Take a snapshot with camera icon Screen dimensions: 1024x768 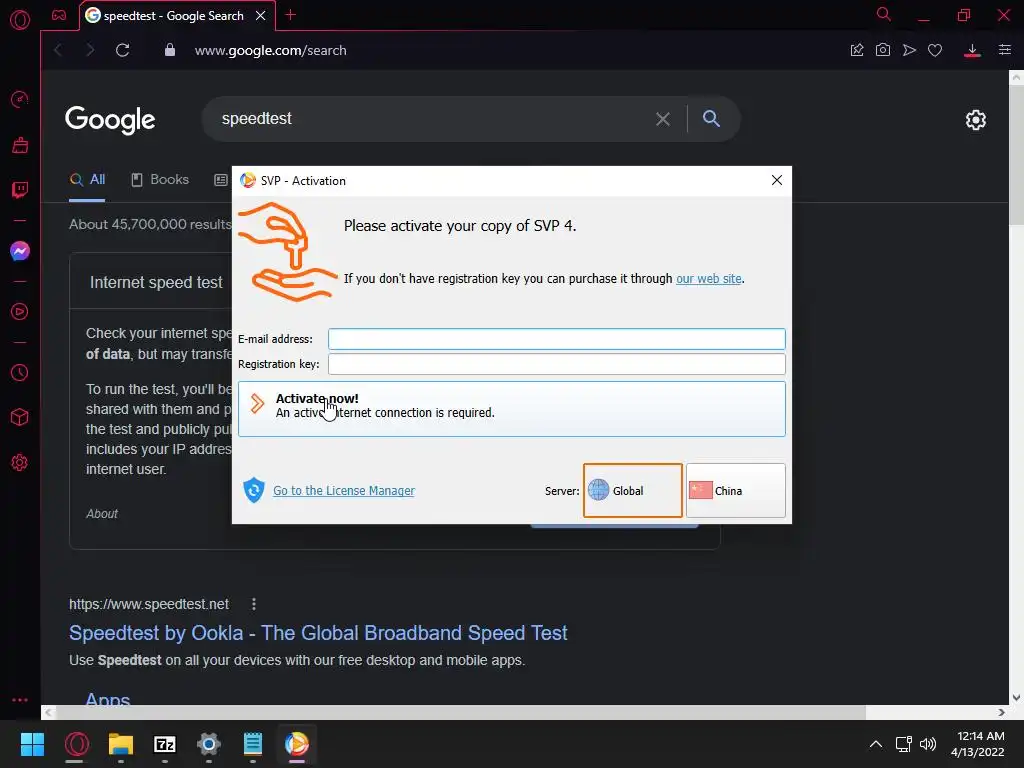tap(883, 50)
